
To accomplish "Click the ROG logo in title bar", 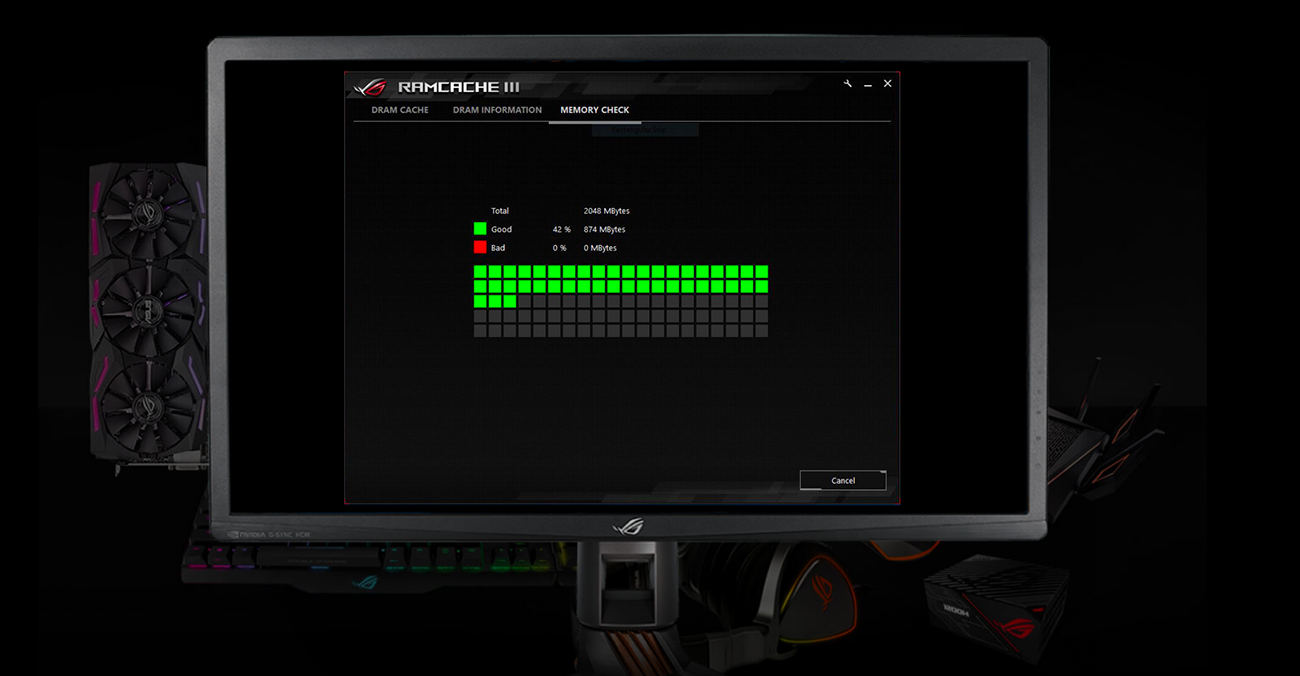I will coord(369,87).
